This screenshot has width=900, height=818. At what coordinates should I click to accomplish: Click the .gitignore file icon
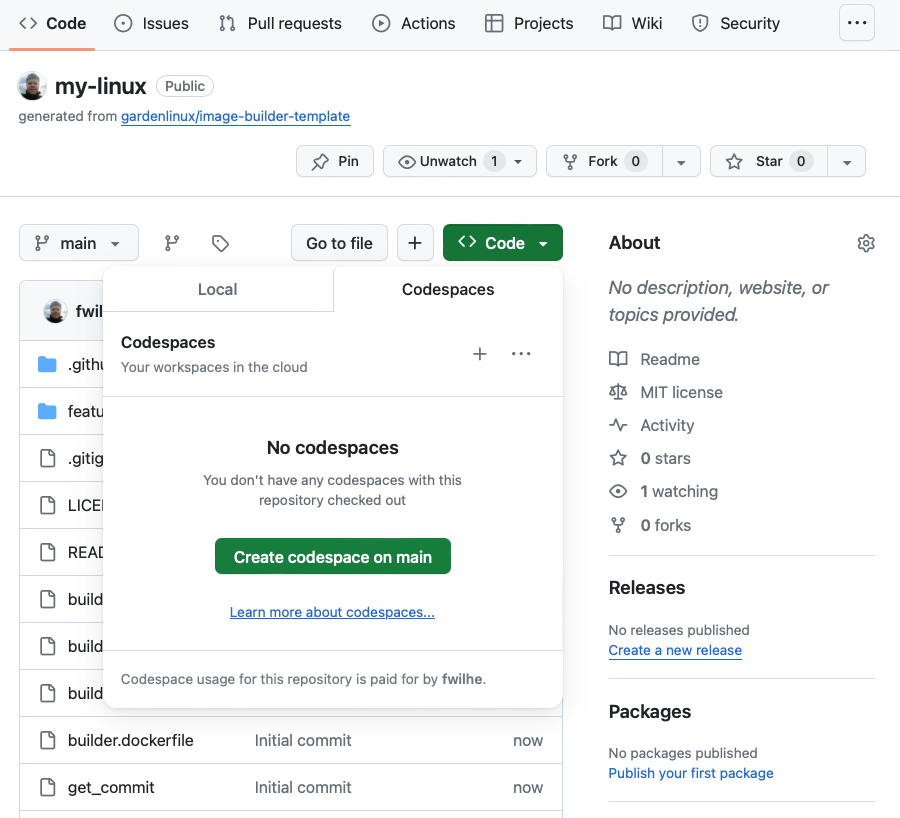48,458
